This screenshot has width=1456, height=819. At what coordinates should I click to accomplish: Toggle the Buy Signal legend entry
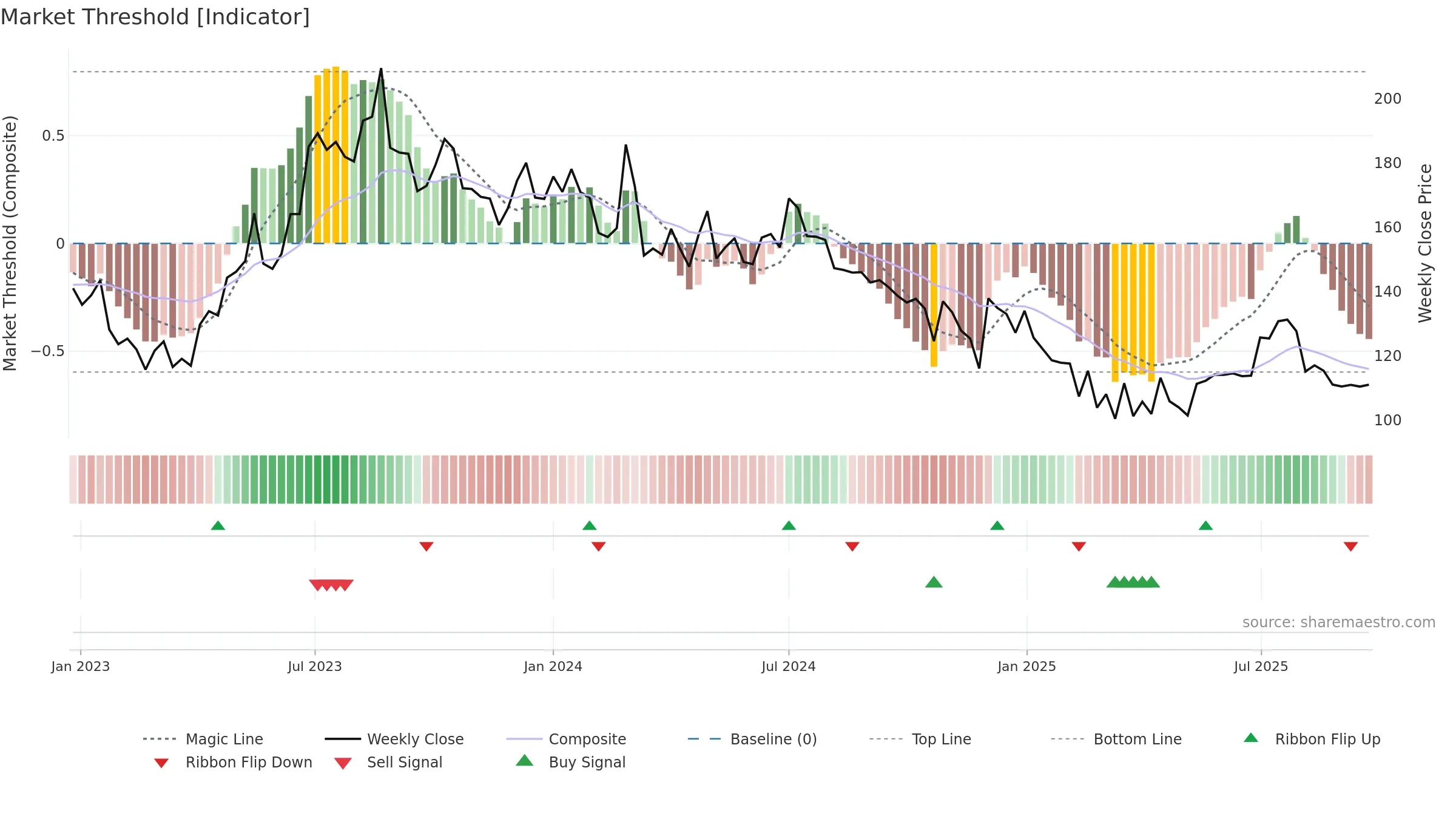click(x=570, y=762)
